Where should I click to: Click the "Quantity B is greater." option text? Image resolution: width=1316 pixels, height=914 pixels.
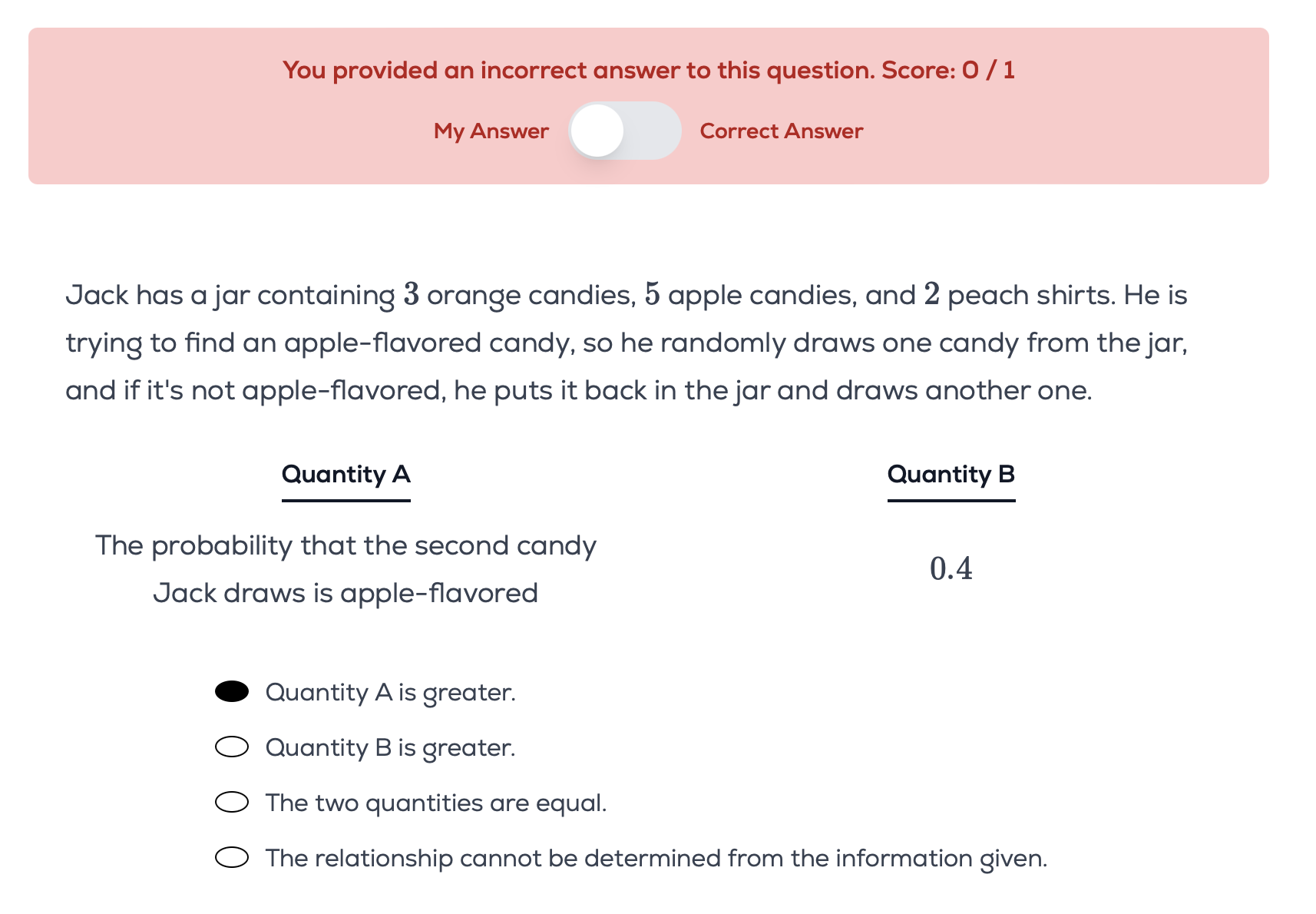click(x=390, y=748)
